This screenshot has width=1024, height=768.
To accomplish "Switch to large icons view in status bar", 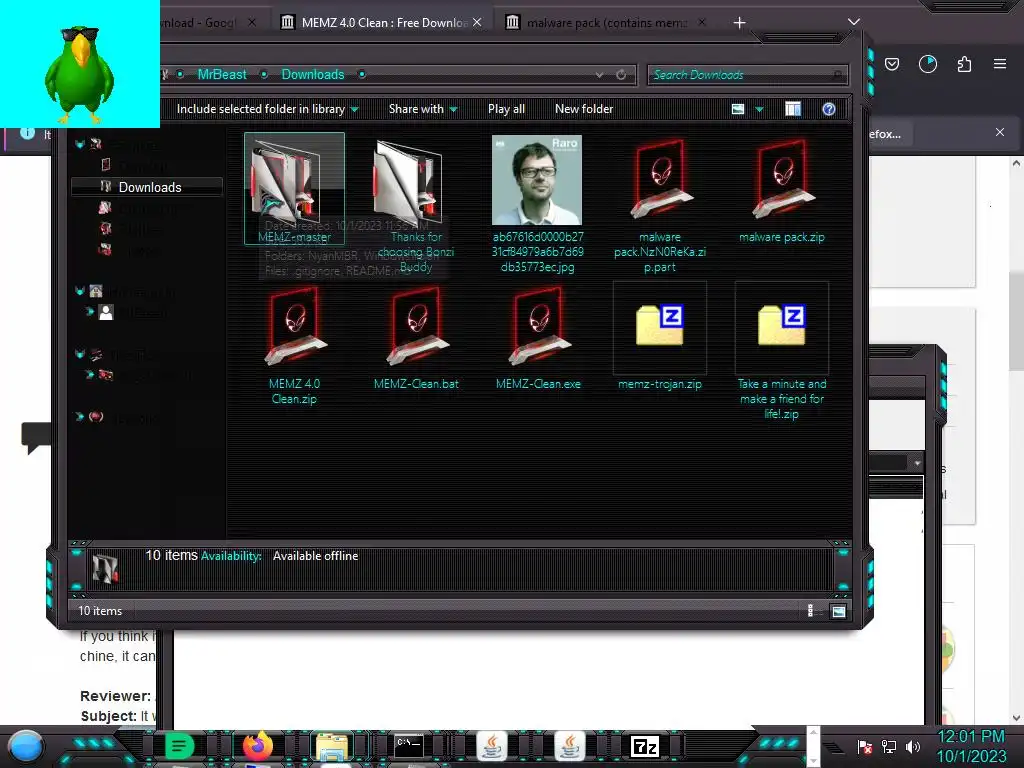I will (x=839, y=611).
